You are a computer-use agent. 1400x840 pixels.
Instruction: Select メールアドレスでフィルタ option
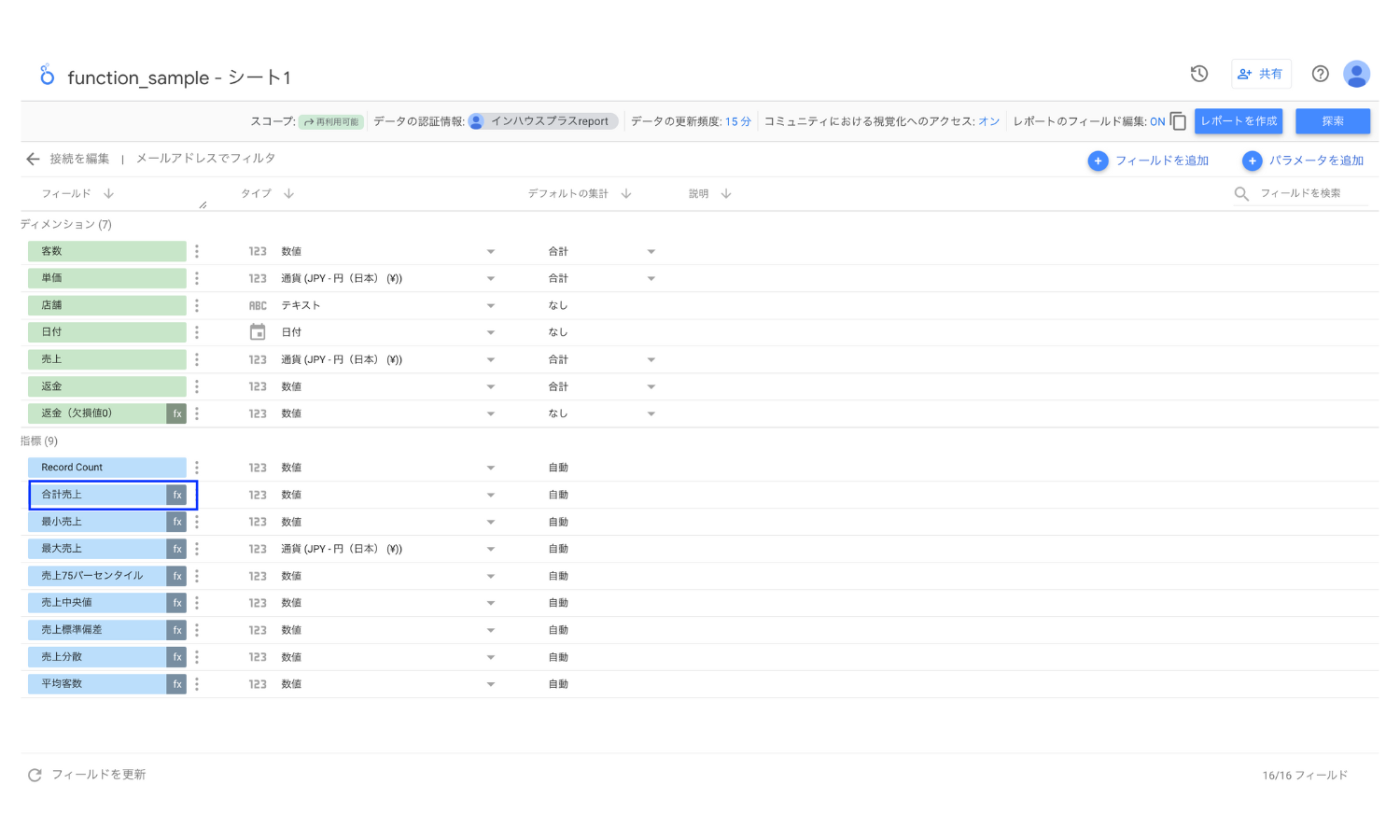pos(204,159)
